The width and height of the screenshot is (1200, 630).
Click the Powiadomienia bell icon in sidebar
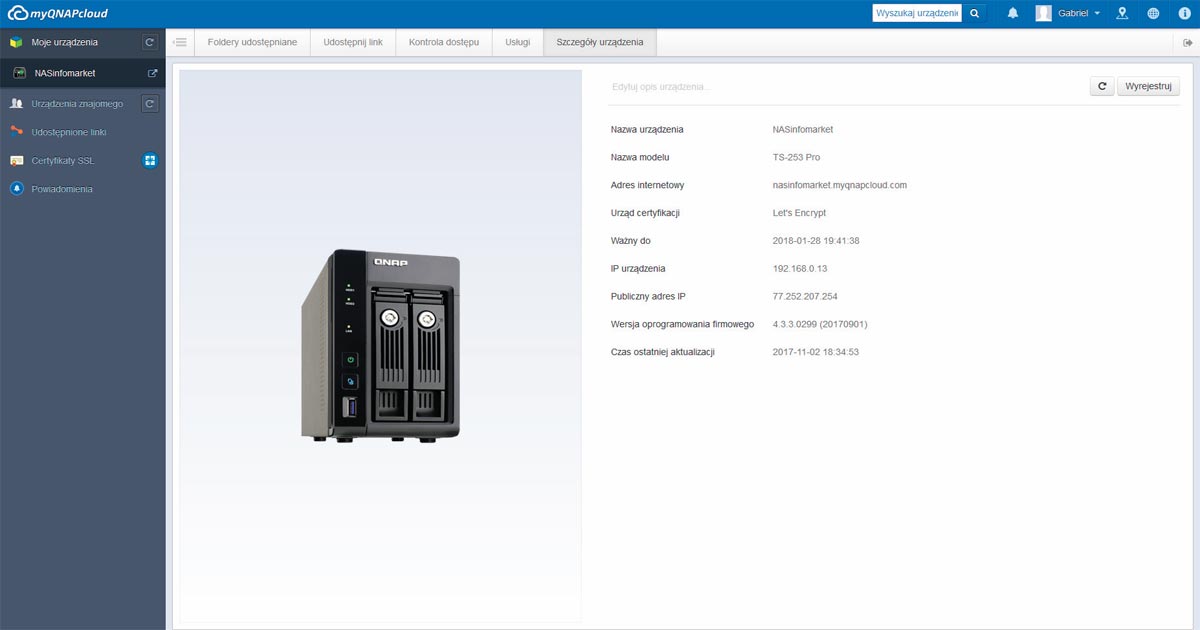coord(16,189)
